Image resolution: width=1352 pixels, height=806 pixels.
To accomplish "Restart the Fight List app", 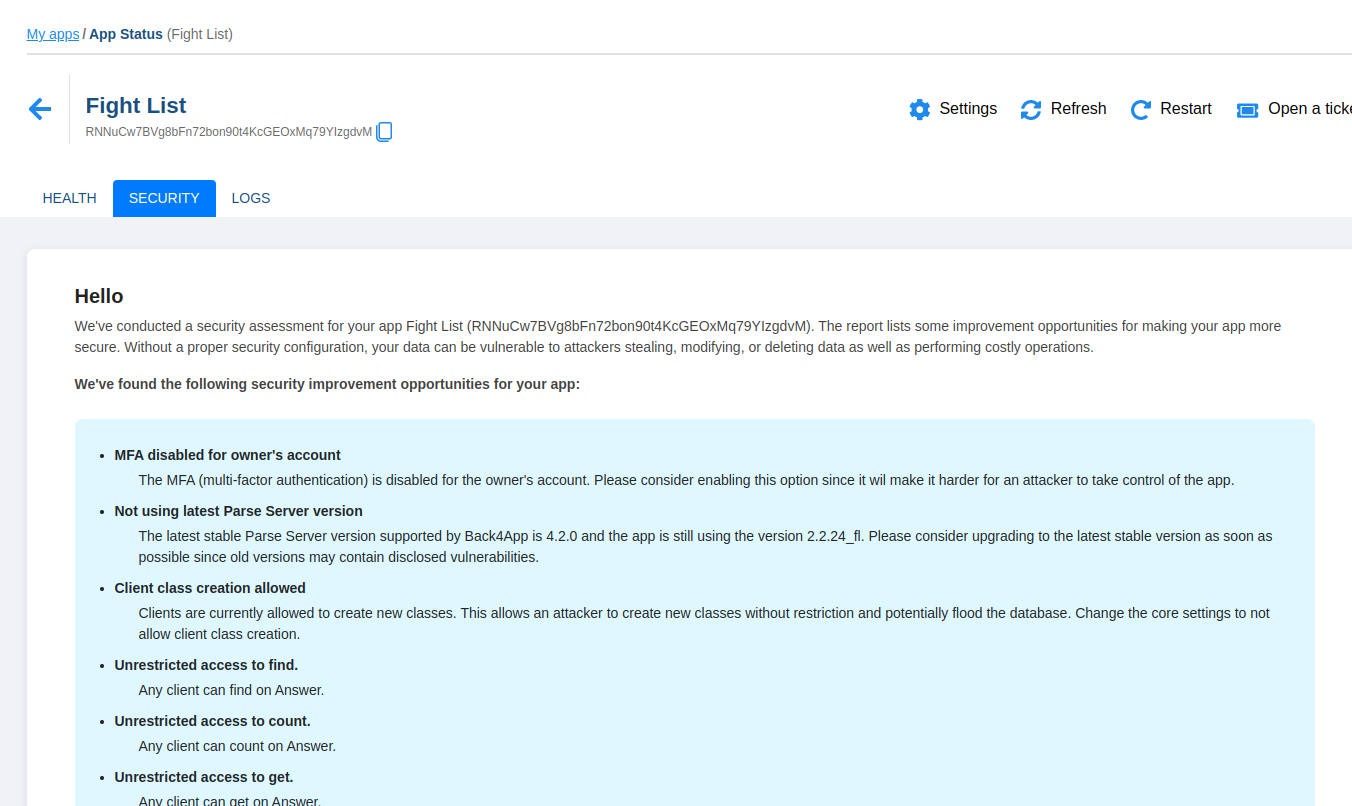I will [x=1171, y=109].
